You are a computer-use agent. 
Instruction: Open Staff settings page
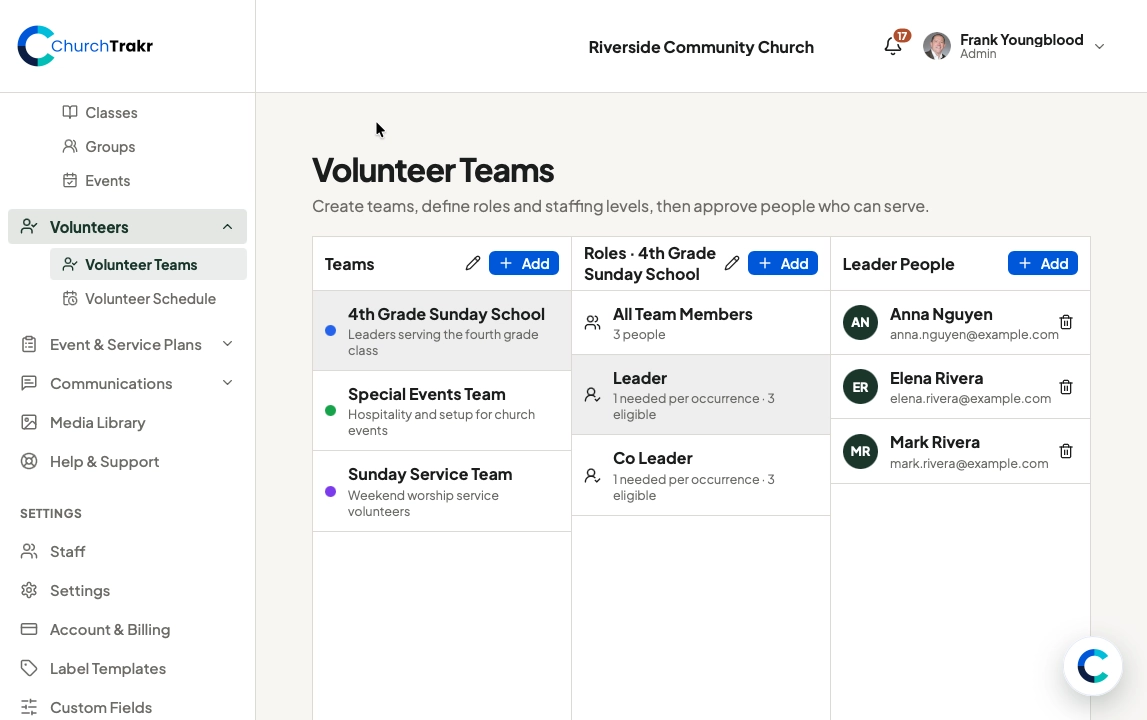(x=67, y=552)
